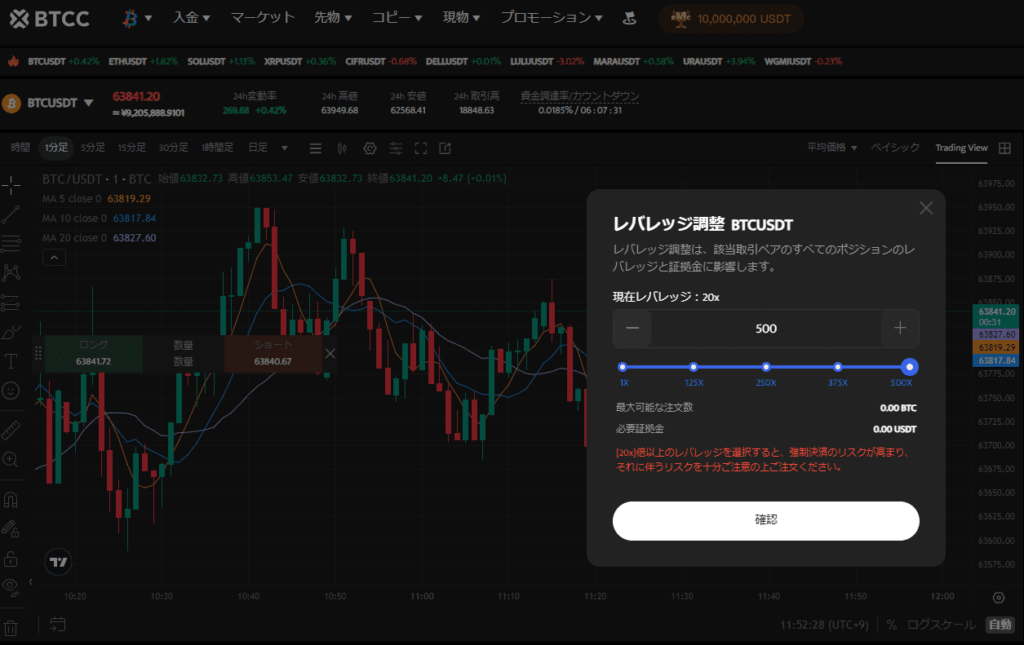Toggle the ログスケール log scale option

[x=940, y=625]
